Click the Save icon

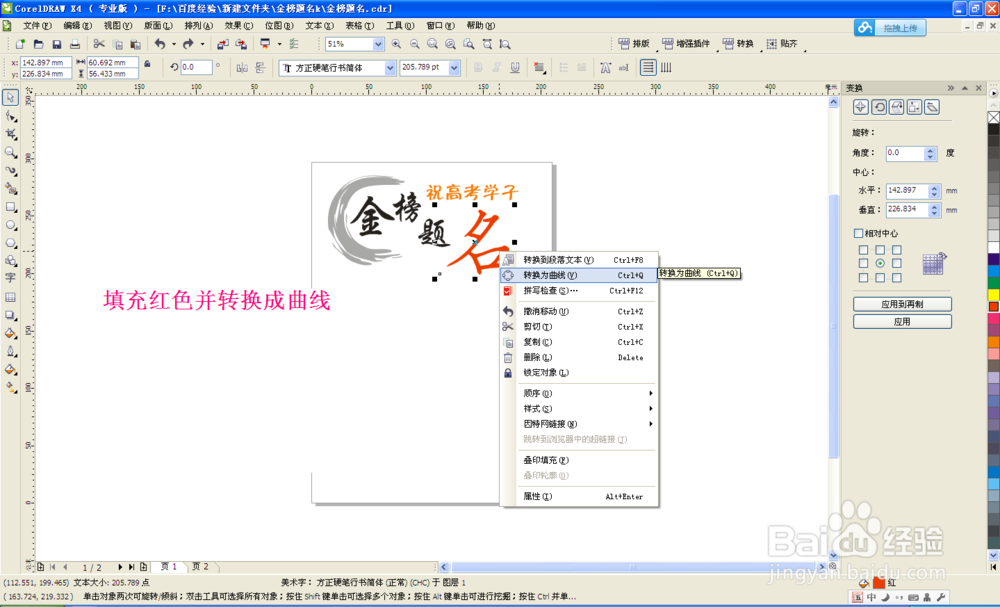(x=57, y=44)
